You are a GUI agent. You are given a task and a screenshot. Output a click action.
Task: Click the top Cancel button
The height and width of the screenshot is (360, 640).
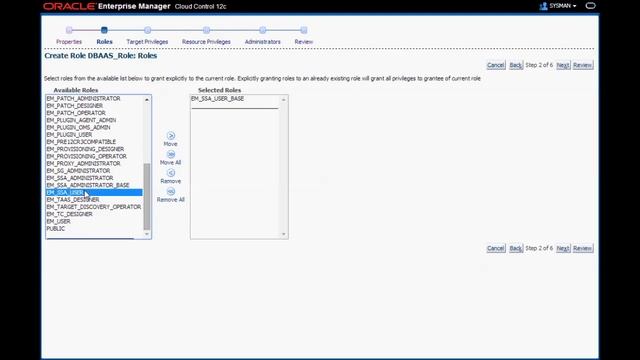tap(496, 65)
